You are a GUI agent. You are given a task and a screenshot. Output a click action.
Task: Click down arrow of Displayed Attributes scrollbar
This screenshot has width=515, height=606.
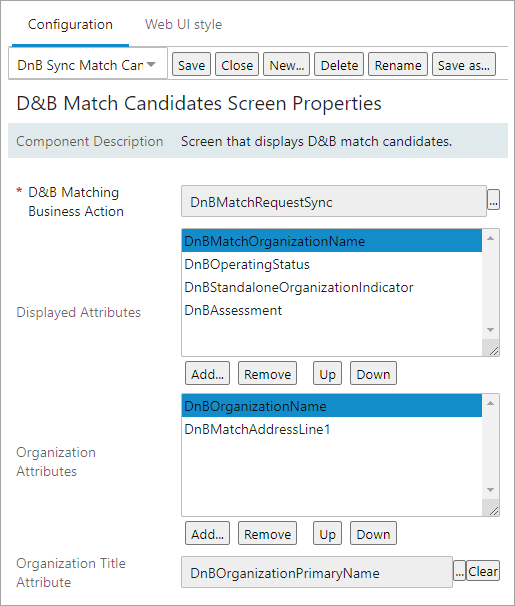(x=491, y=330)
